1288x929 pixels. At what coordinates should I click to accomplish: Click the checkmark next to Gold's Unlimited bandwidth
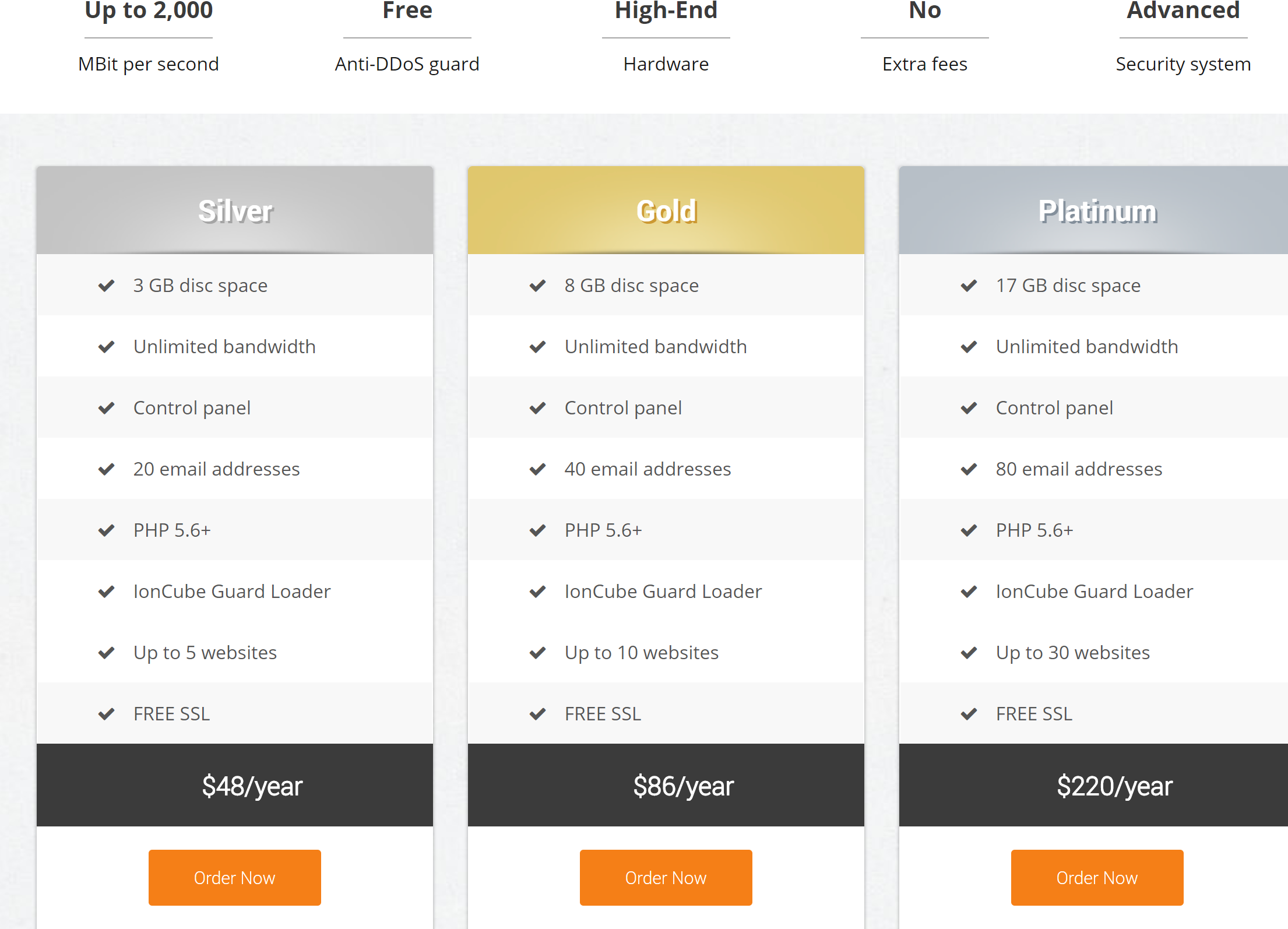(x=538, y=346)
